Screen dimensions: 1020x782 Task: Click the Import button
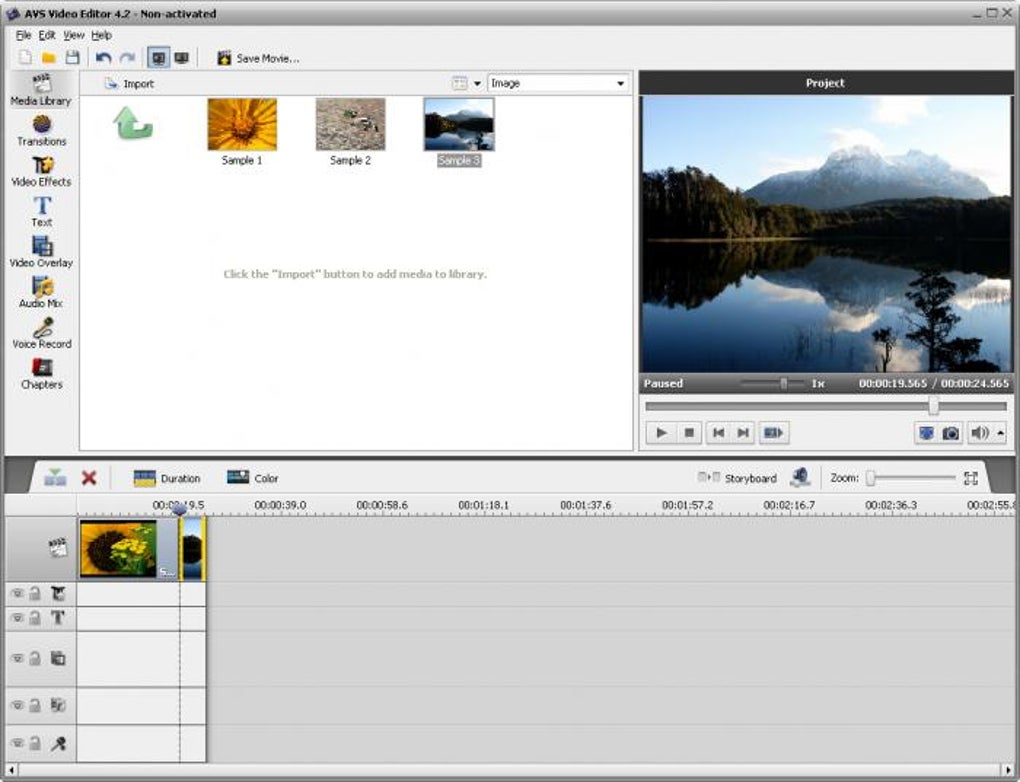[130, 84]
